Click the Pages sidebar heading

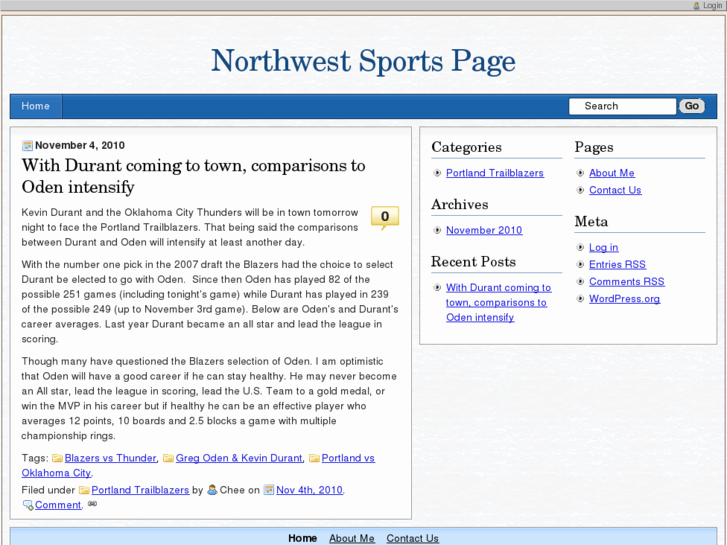[594, 147]
